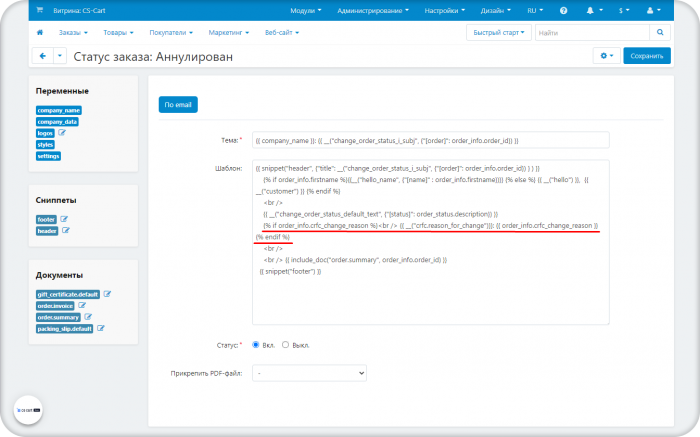700x437 pixels.
Task: Click the search magnifier button
Action: pyautogui.click(x=660, y=32)
